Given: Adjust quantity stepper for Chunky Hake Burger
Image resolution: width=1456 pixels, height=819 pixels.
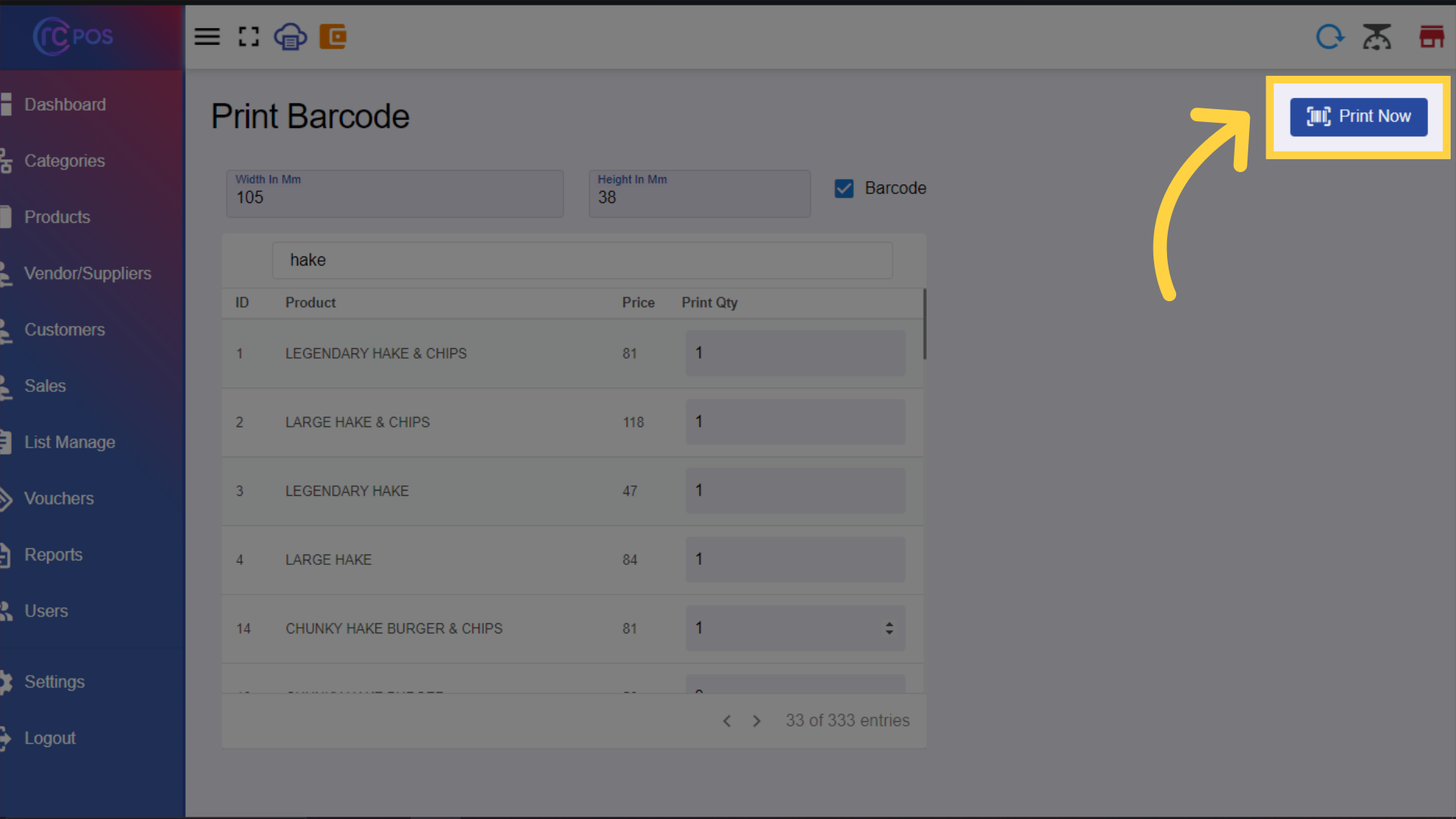Looking at the screenshot, I should 889,629.
